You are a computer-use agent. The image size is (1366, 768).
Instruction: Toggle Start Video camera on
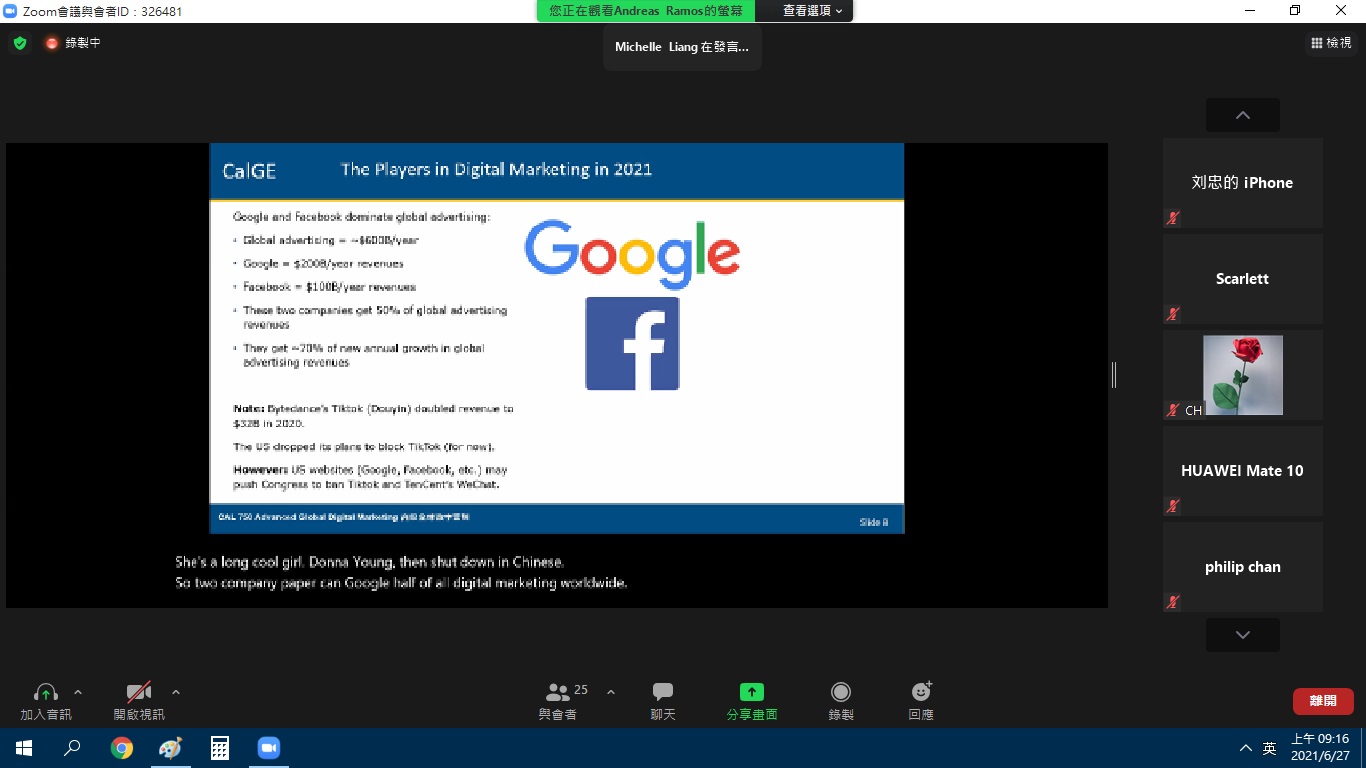[139, 692]
